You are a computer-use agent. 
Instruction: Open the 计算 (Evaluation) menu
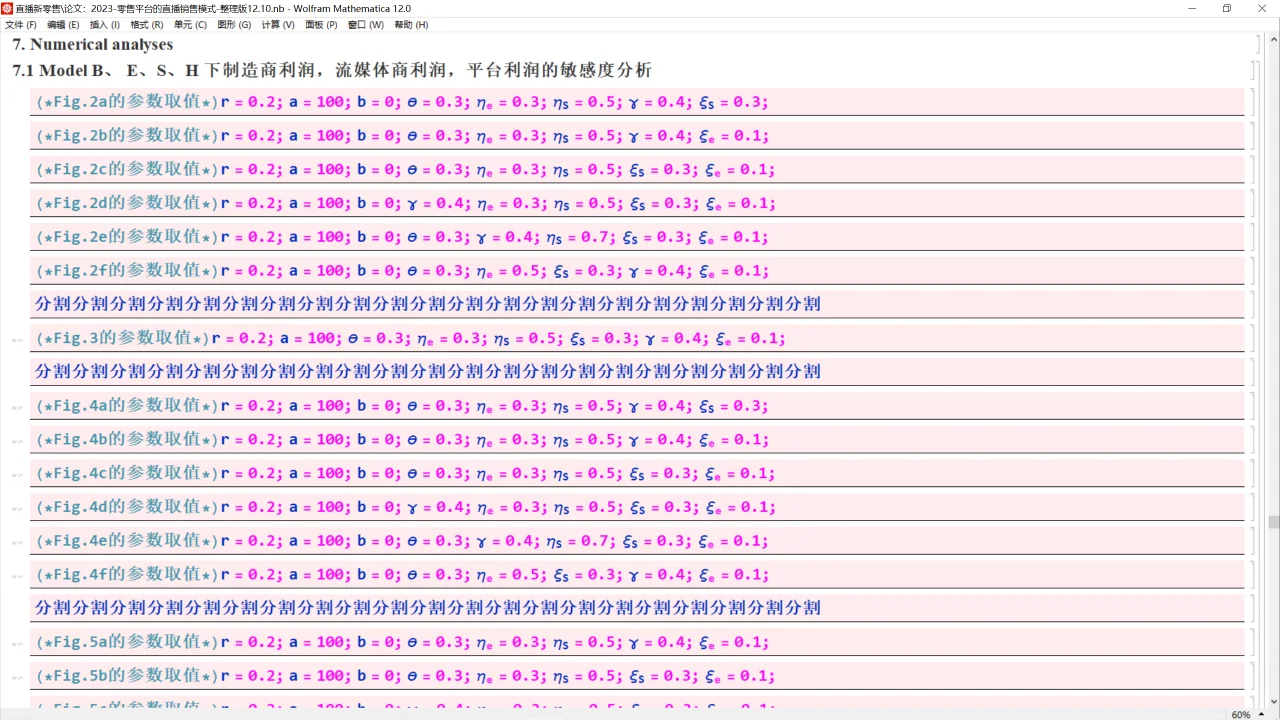[277, 25]
